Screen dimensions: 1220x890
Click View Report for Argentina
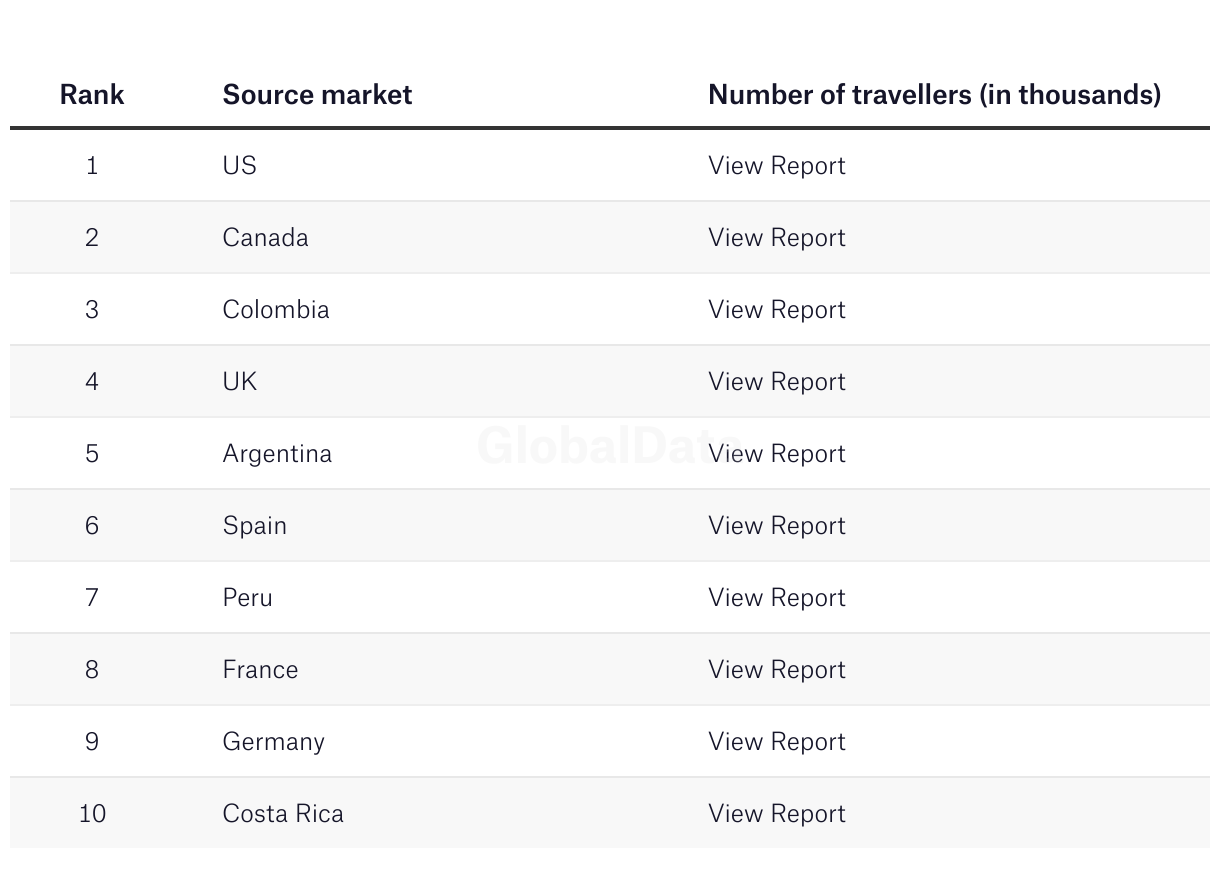point(776,453)
